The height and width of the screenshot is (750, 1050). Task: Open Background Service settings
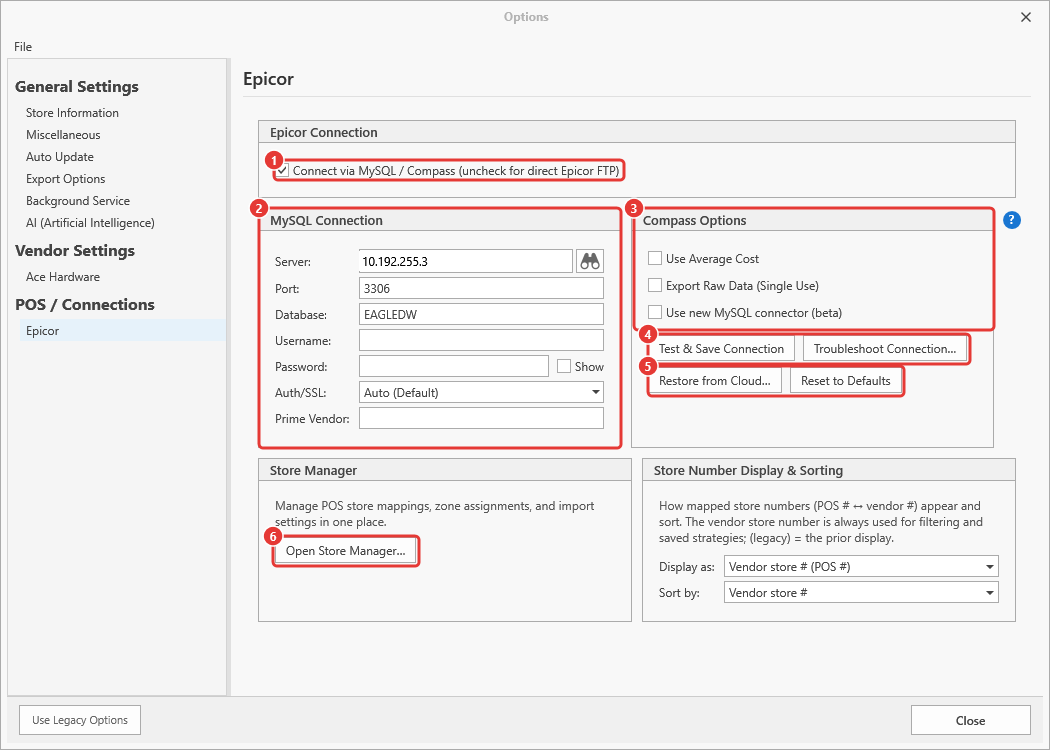coord(78,201)
